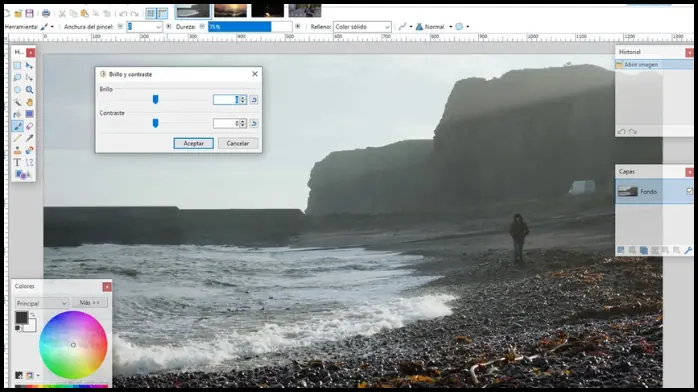The height and width of the screenshot is (392, 698).
Task: Switch to the beach image thumbnail
Action: [x=192, y=11]
